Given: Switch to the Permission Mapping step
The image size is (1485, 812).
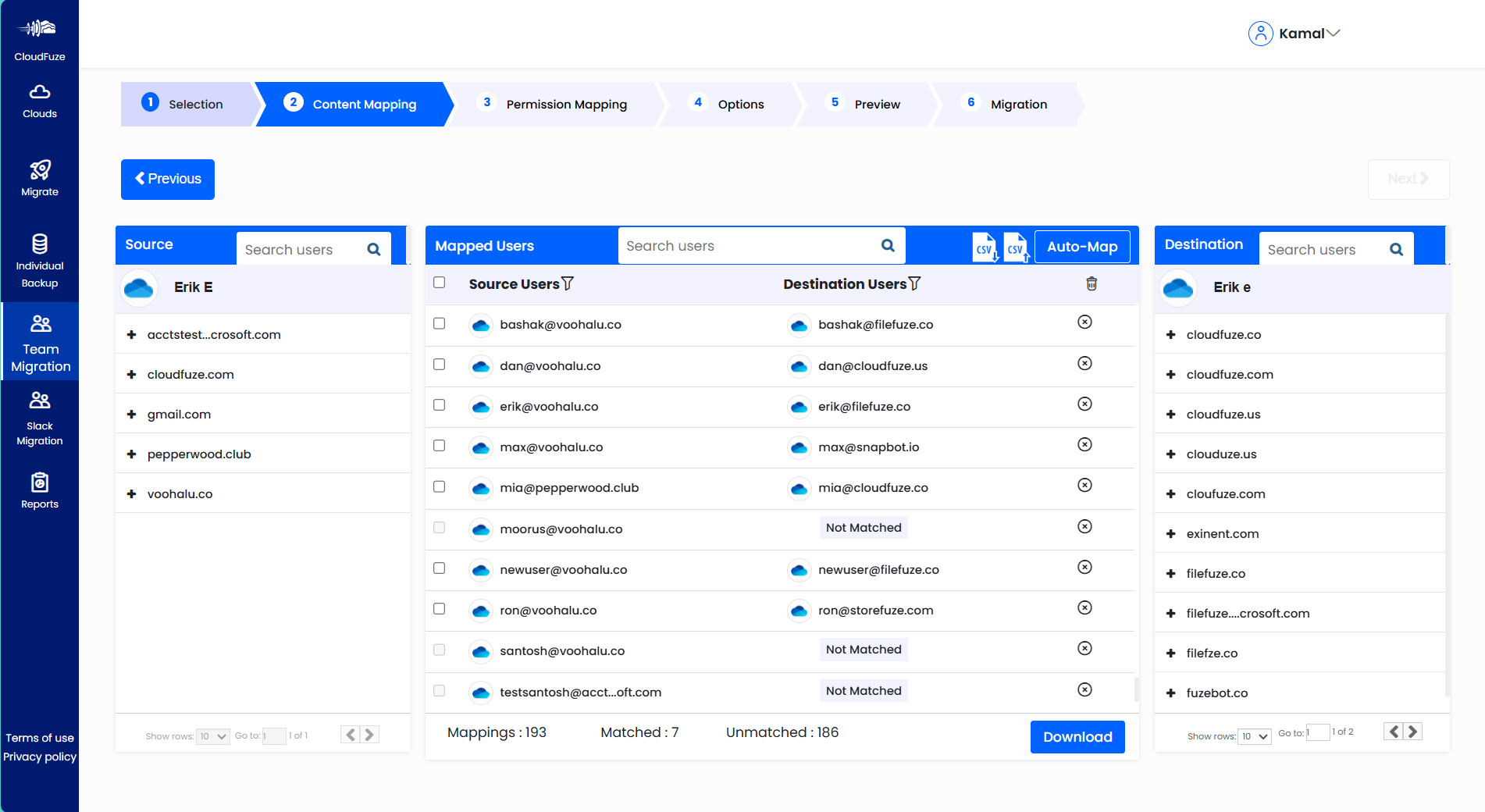Looking at the screenshot, I should 566,104.
